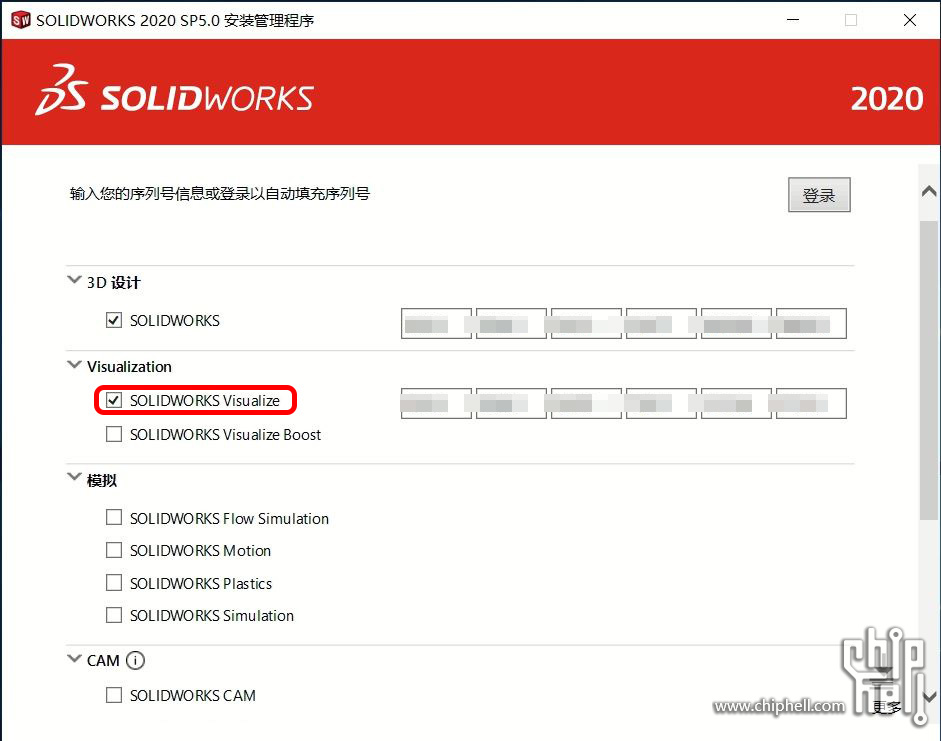Click the SOLIDWORKS Motion label
Image resolution: width=941 pixels, height=741 pixels.
coord(200,551)
